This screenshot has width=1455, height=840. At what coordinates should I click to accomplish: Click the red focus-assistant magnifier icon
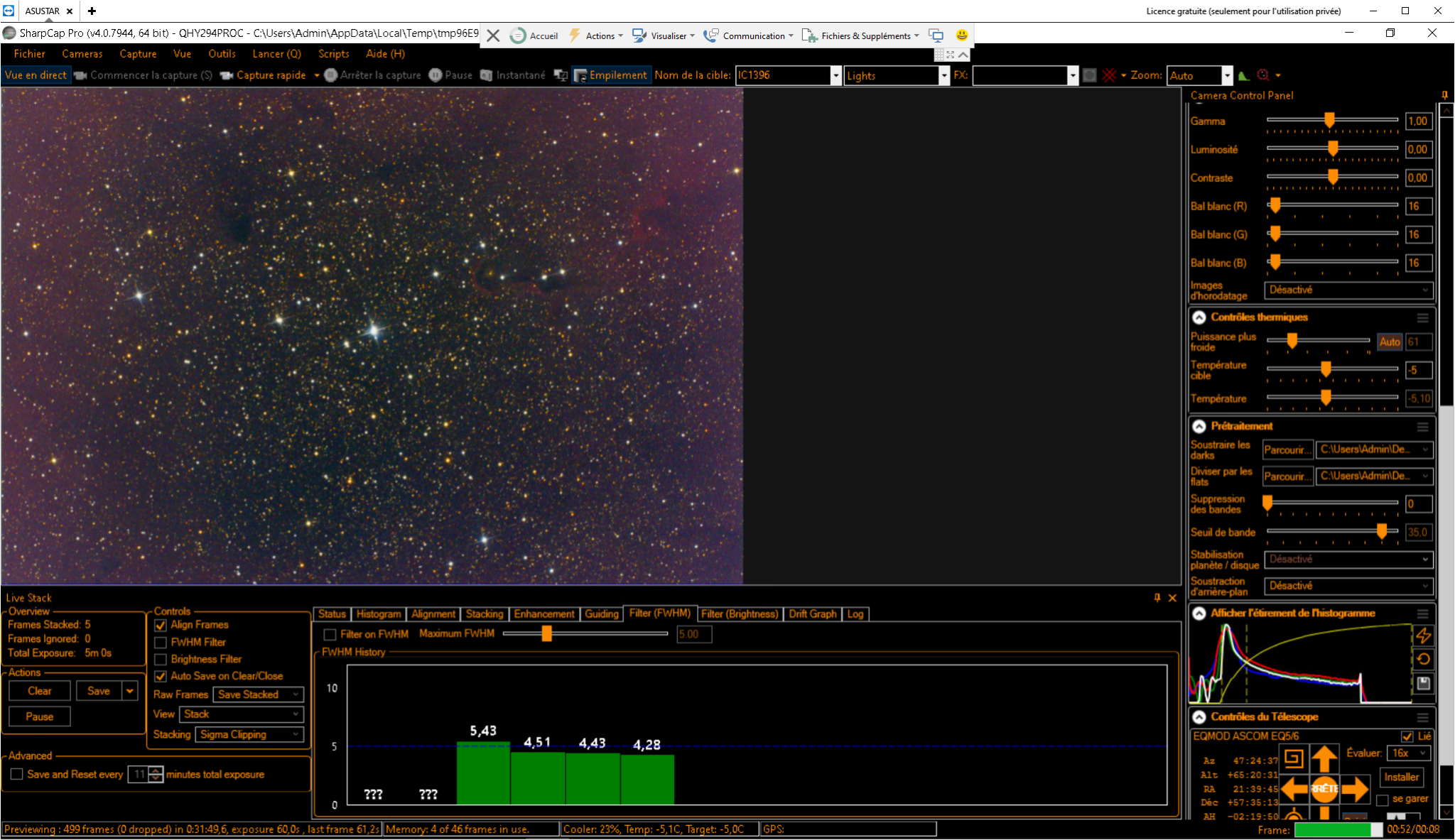coord(1263,75)
